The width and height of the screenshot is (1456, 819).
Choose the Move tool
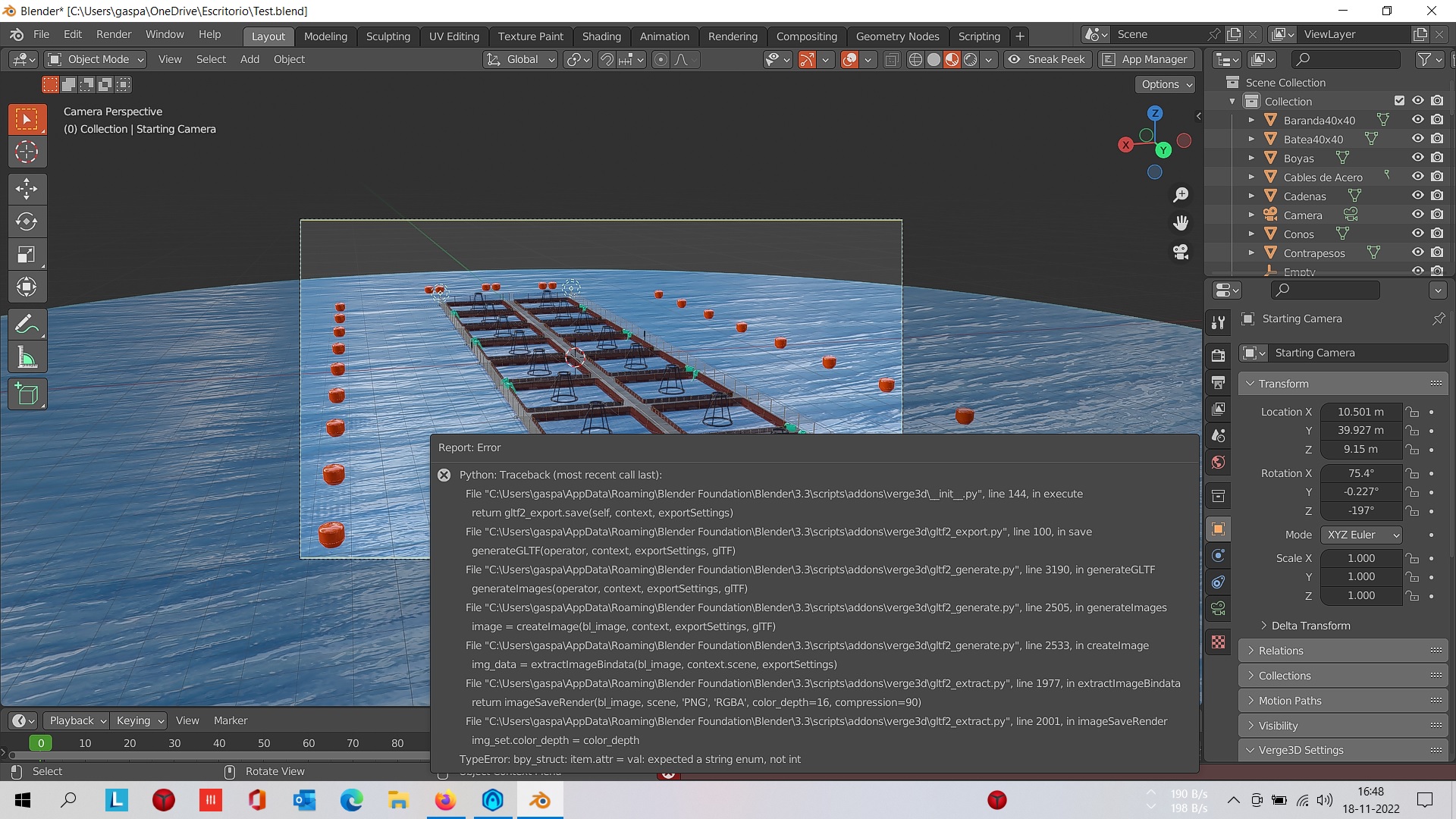pos(27,189)
